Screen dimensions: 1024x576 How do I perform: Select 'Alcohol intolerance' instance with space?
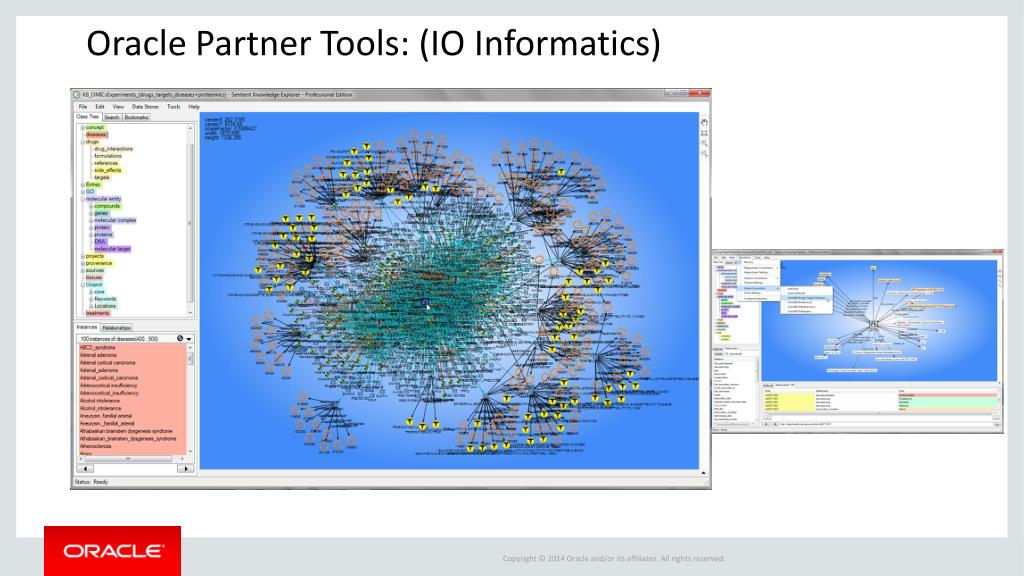100,401
